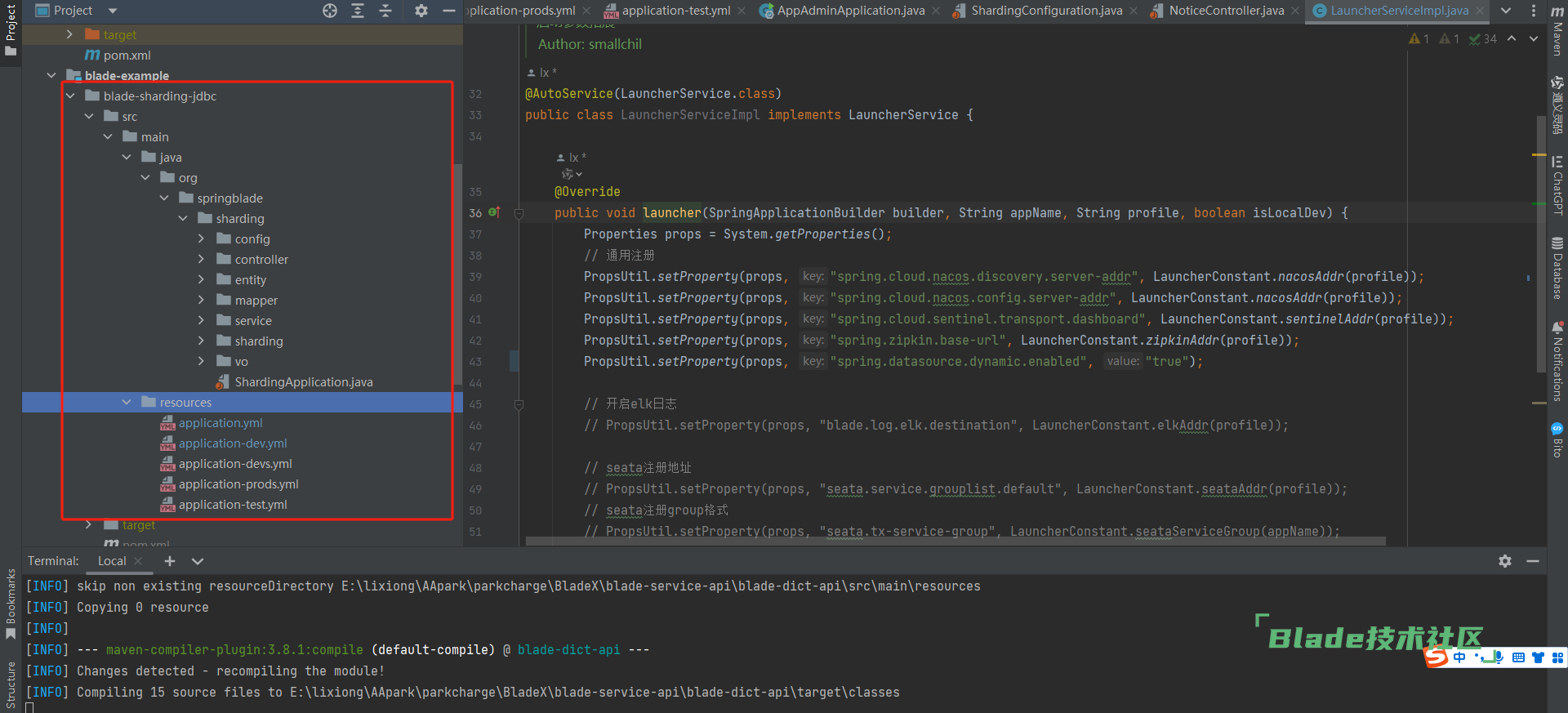Click the 34 typos indicator
The height and width of the screenshot is (713, 1568).
coord(1483,38)
